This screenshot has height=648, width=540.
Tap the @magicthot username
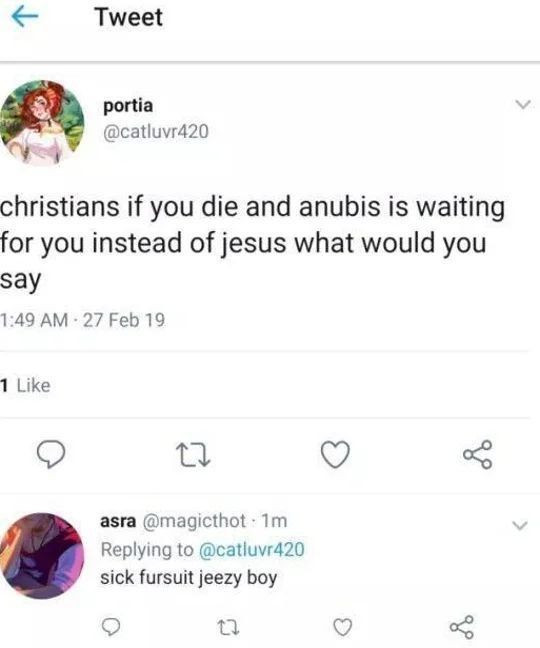pyautogui.click(x=194, y=521)
